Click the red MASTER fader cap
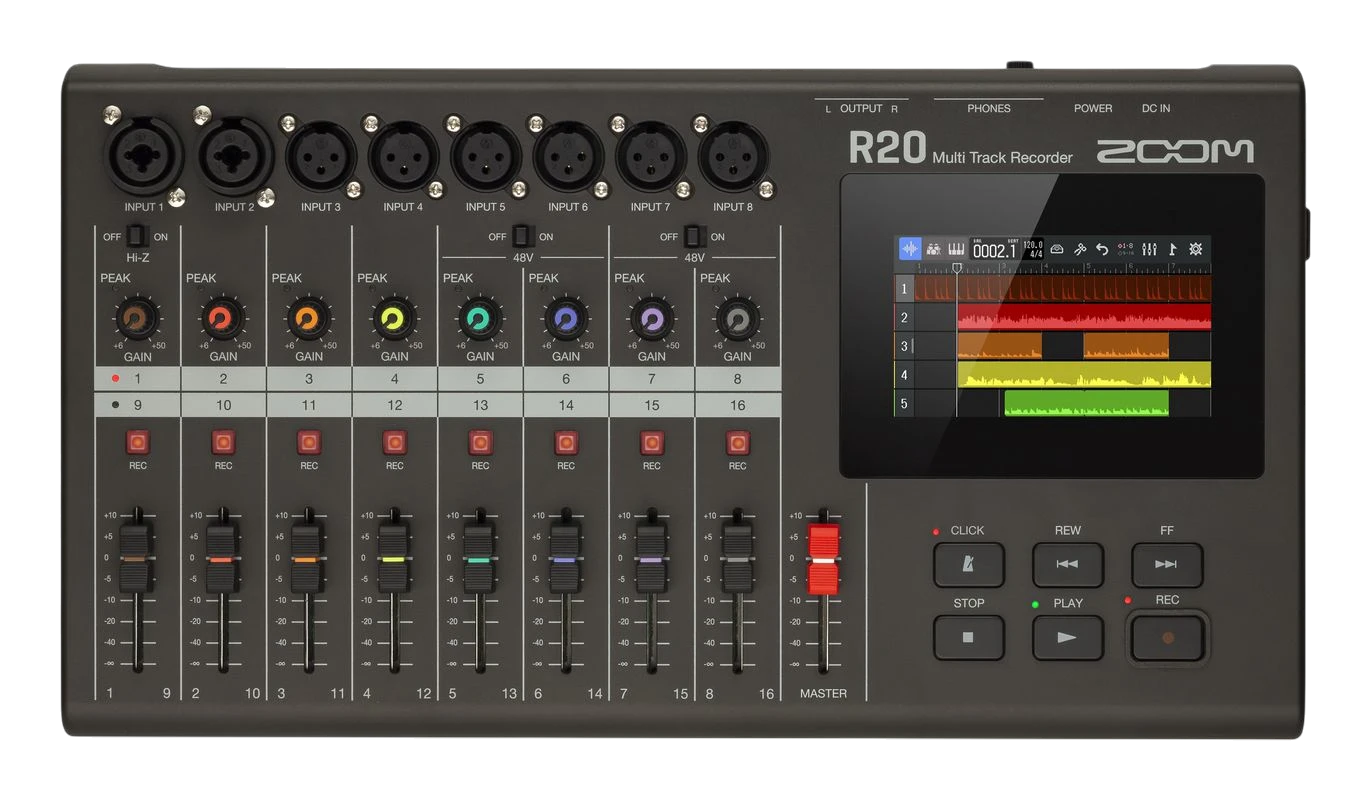1371x800 pixels. 823,560
